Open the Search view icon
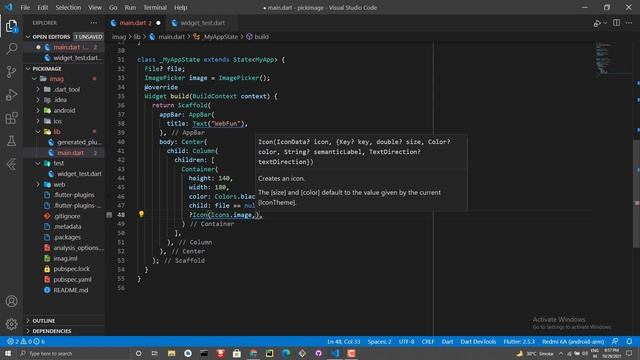This screenshot has height=360, width=640. pyautogui.click(x=11, y=49)
